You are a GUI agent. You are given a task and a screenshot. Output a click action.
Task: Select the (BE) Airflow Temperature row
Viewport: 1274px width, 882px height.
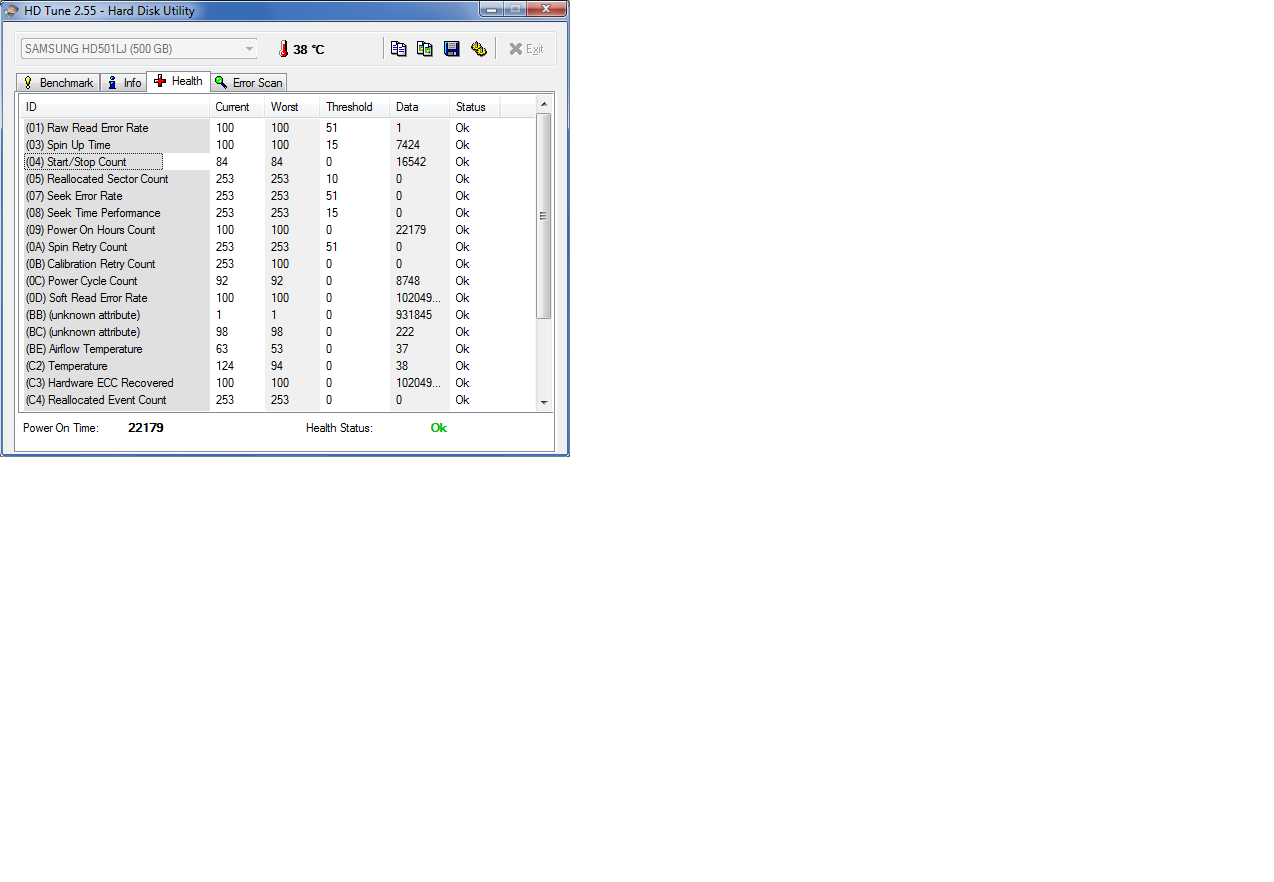[x=279, y=349]
